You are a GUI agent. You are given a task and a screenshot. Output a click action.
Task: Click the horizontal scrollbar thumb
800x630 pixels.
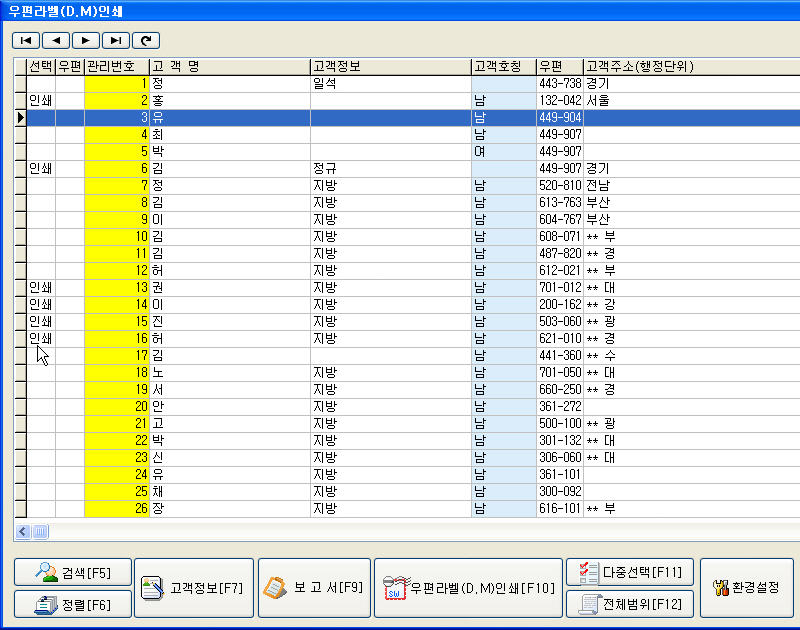40,532
